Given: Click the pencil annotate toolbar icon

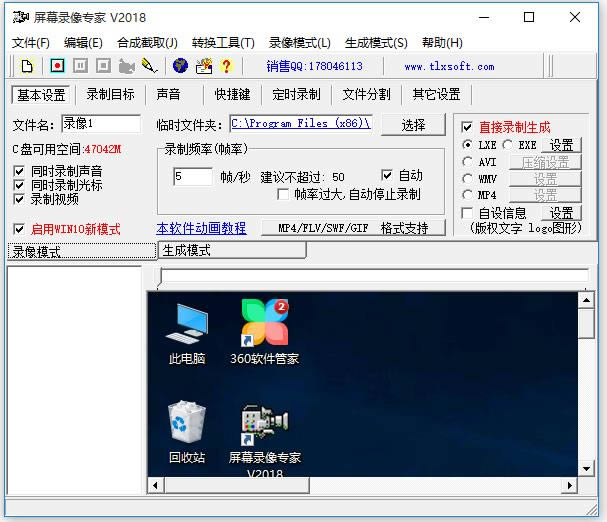Looking at the screenshot, I should click(149, 66).
